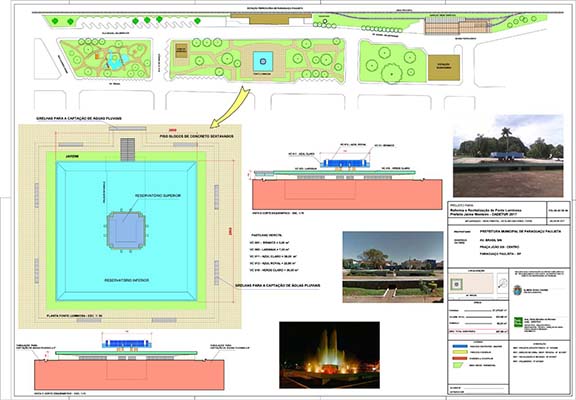
Task: Click the top-left 'GRELHAS PARA A CAPTAÇÃO' label
Action: 79,119
